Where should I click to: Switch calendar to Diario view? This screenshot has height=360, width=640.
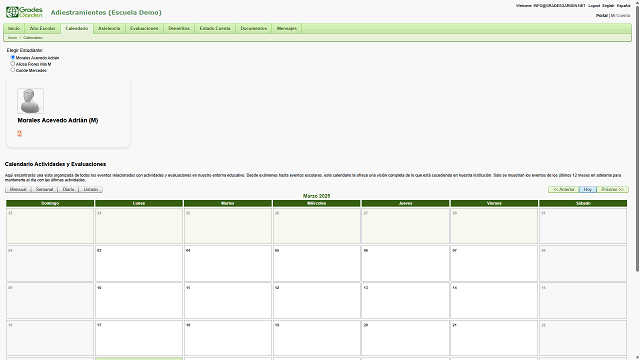tap(68, 189)
